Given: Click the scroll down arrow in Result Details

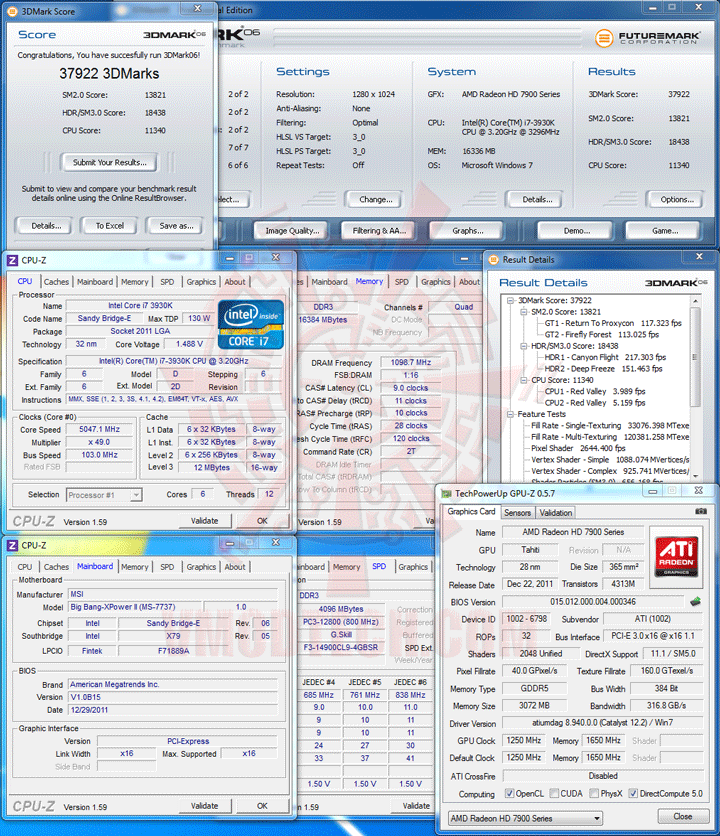Looking at the screenshot, I should coord(695,476).
